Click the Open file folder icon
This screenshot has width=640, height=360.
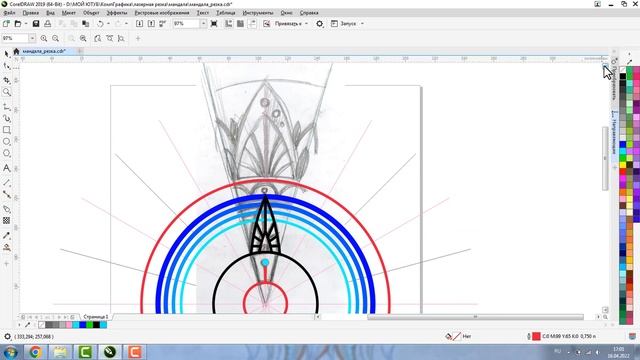pyautogui.click(x=18, y=24)
